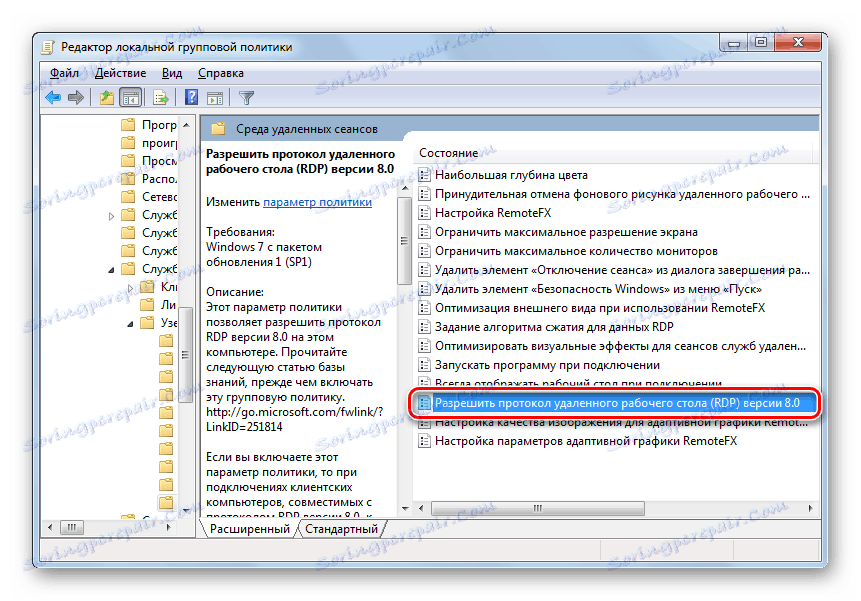
Task: Click policy icon beside Наибольшая глубина цвета
Action: (424, 175)
